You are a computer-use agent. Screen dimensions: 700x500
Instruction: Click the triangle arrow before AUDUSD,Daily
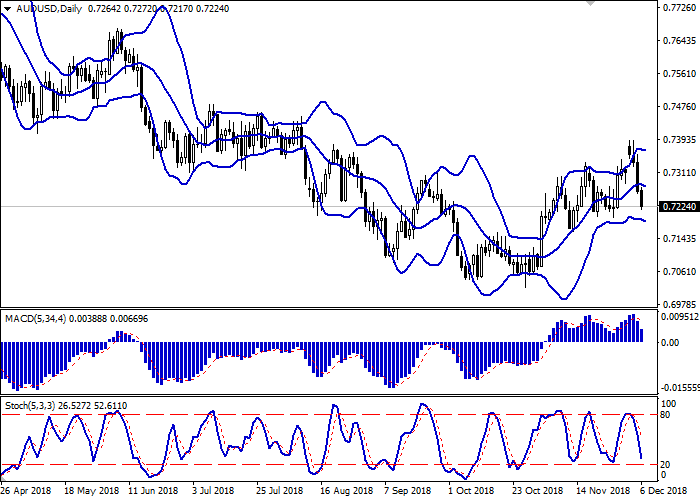point(8,9)
